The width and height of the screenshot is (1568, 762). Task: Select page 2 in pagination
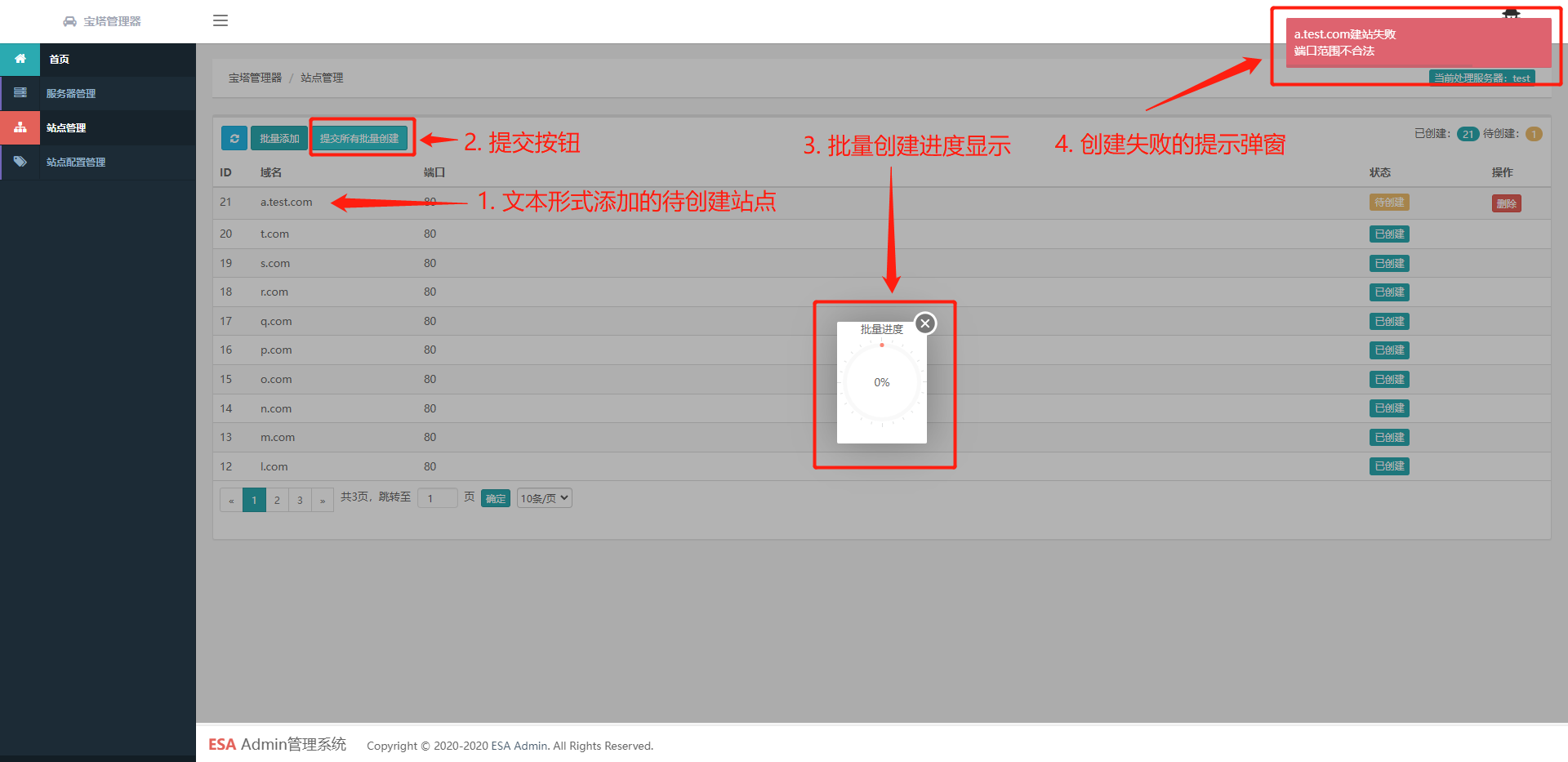277,500
